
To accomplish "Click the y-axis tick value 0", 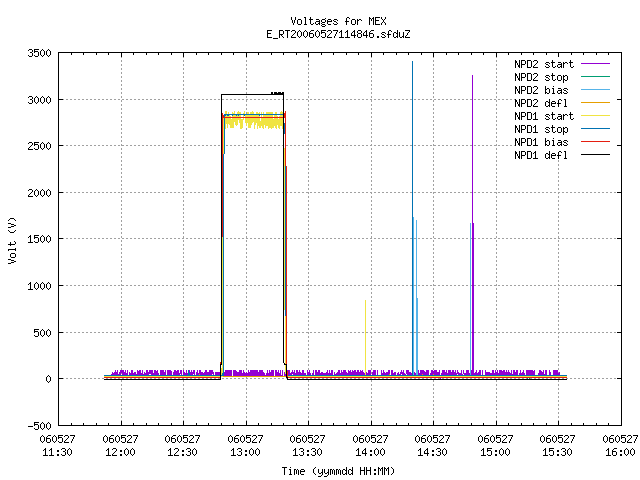I will [49, 379].
